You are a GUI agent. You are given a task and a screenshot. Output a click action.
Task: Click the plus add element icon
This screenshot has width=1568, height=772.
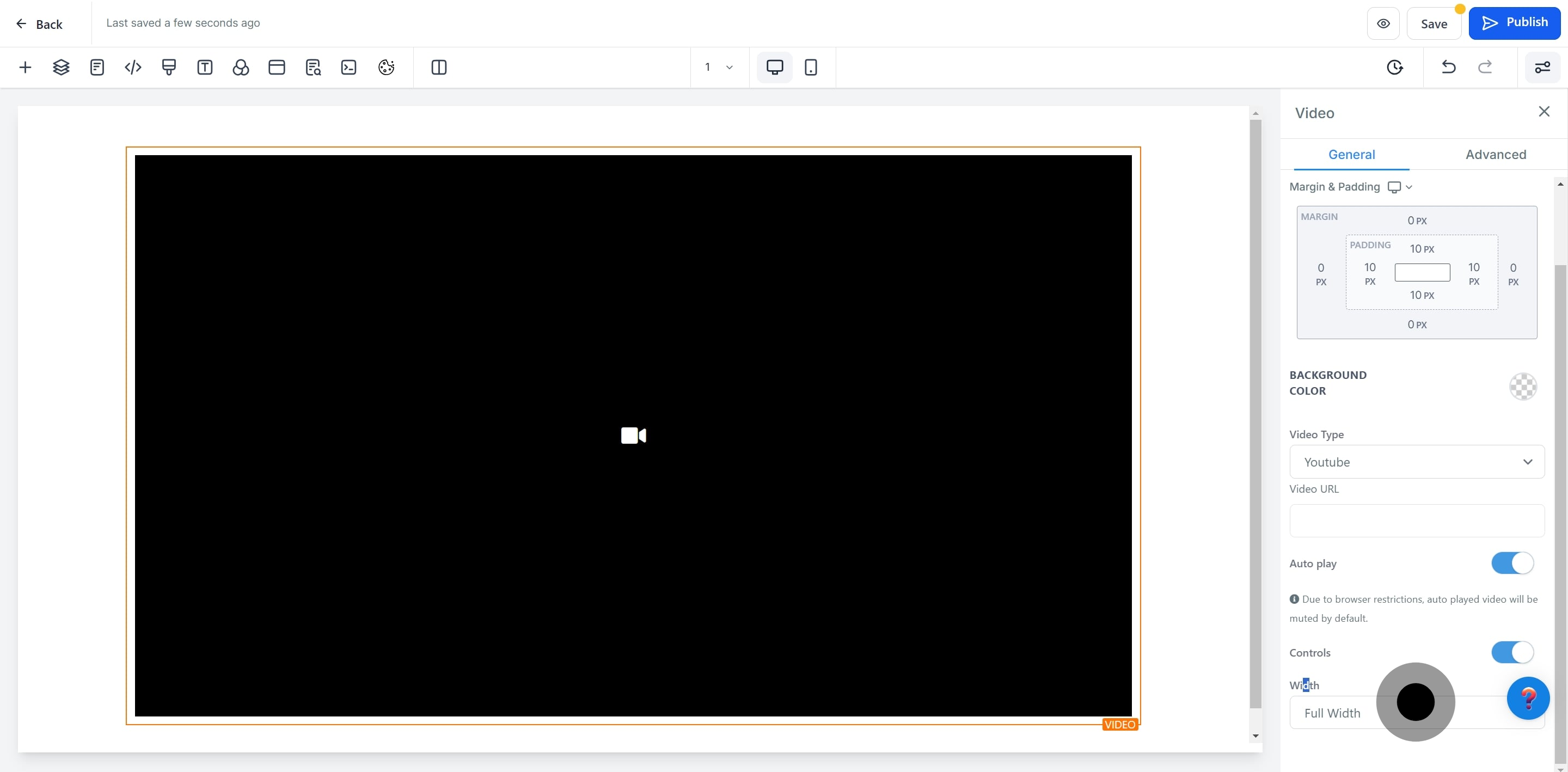click(x=25, y=67)
